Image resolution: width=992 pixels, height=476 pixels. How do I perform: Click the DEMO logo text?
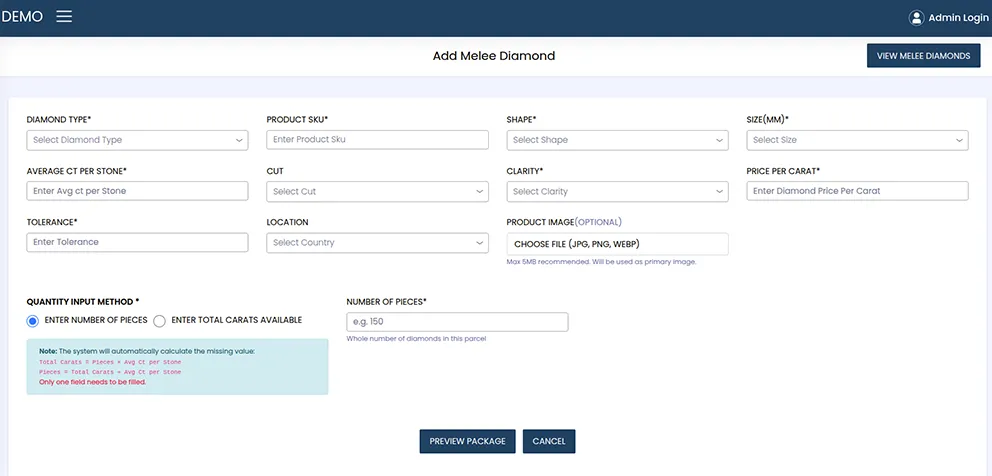point(22,17)
